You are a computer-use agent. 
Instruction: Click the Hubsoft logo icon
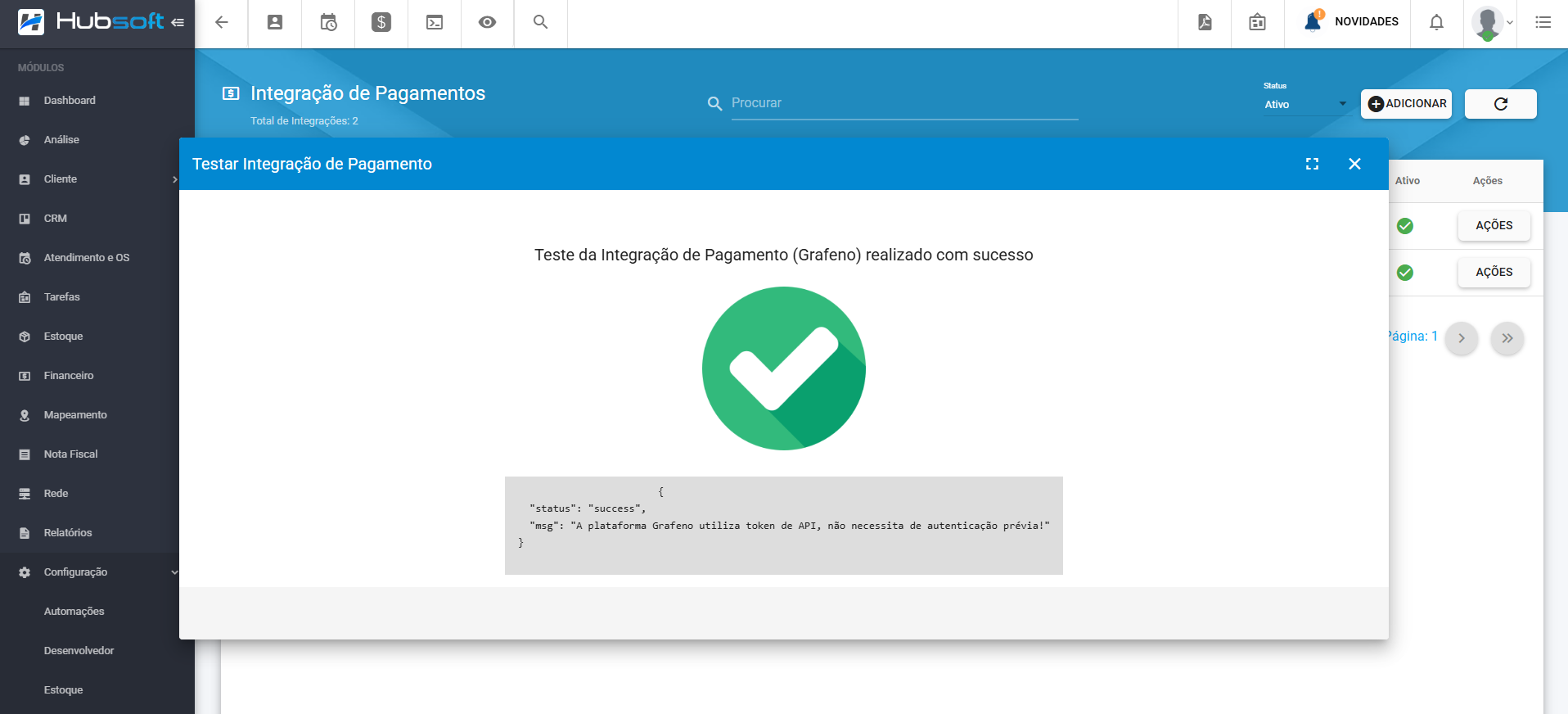click(31, 22)
